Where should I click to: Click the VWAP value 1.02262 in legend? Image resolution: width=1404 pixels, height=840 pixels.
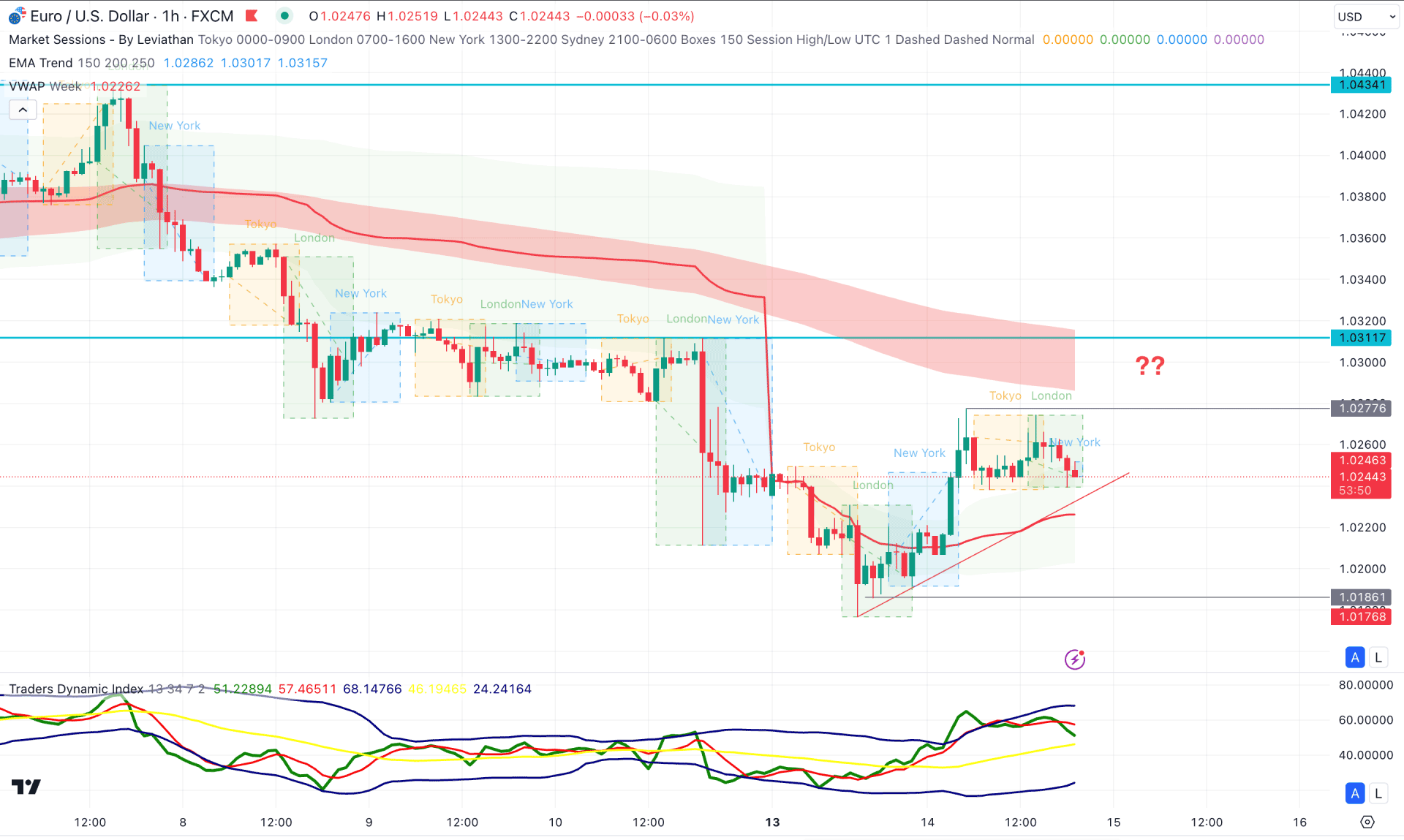tap(116, 86)
